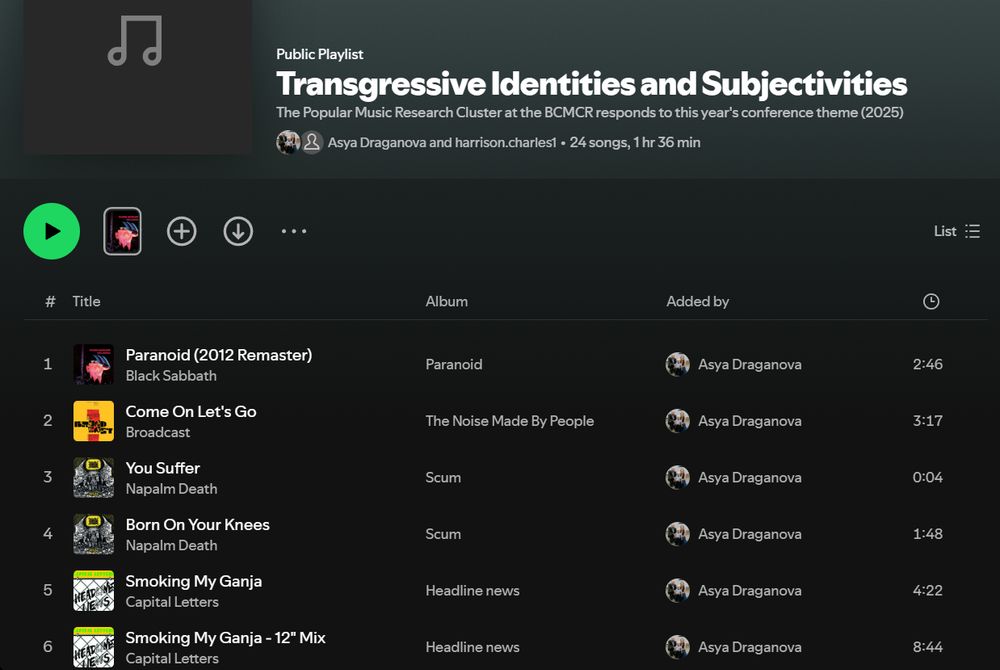Open Asya Draganova profile avatar in header
Screen dimensions: 1000x670
[x=288, y=142]
